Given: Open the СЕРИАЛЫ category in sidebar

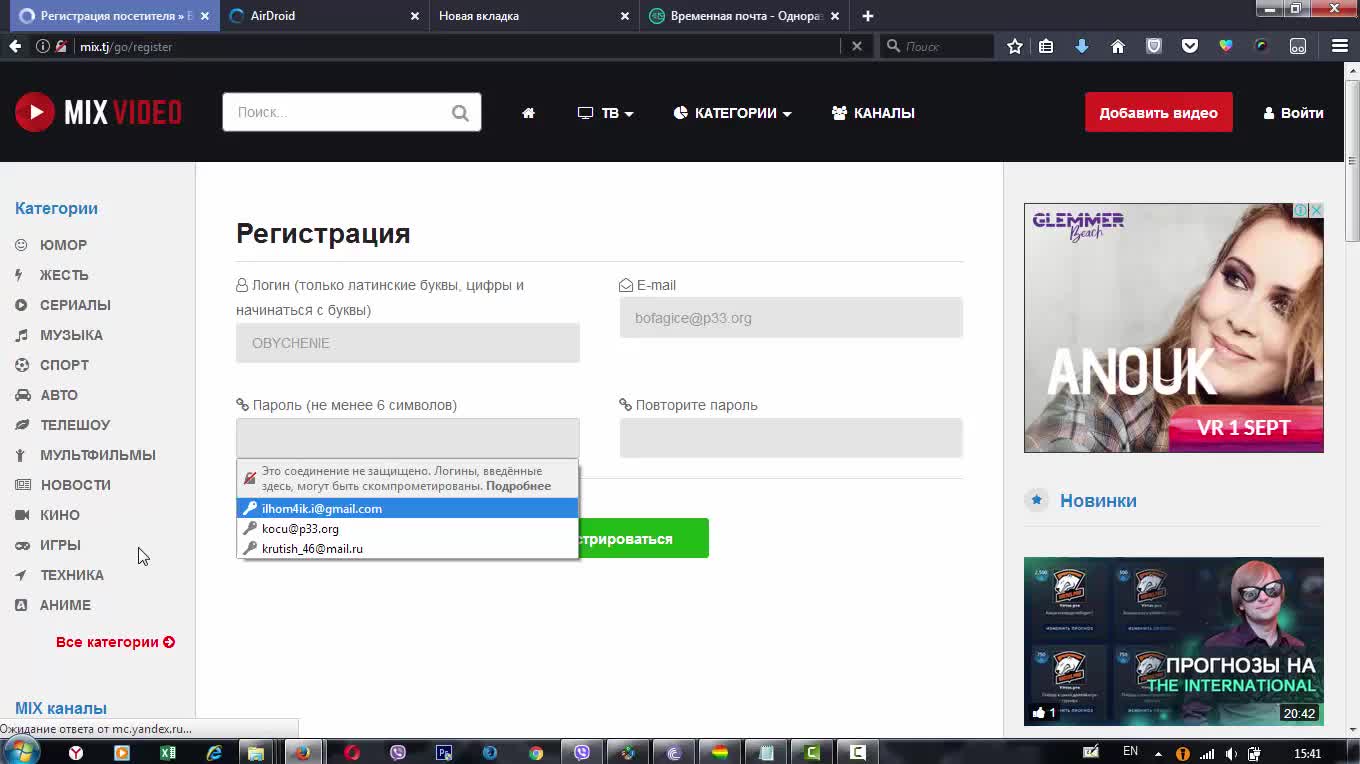Looking at the screenshot, I should [75, 305].
